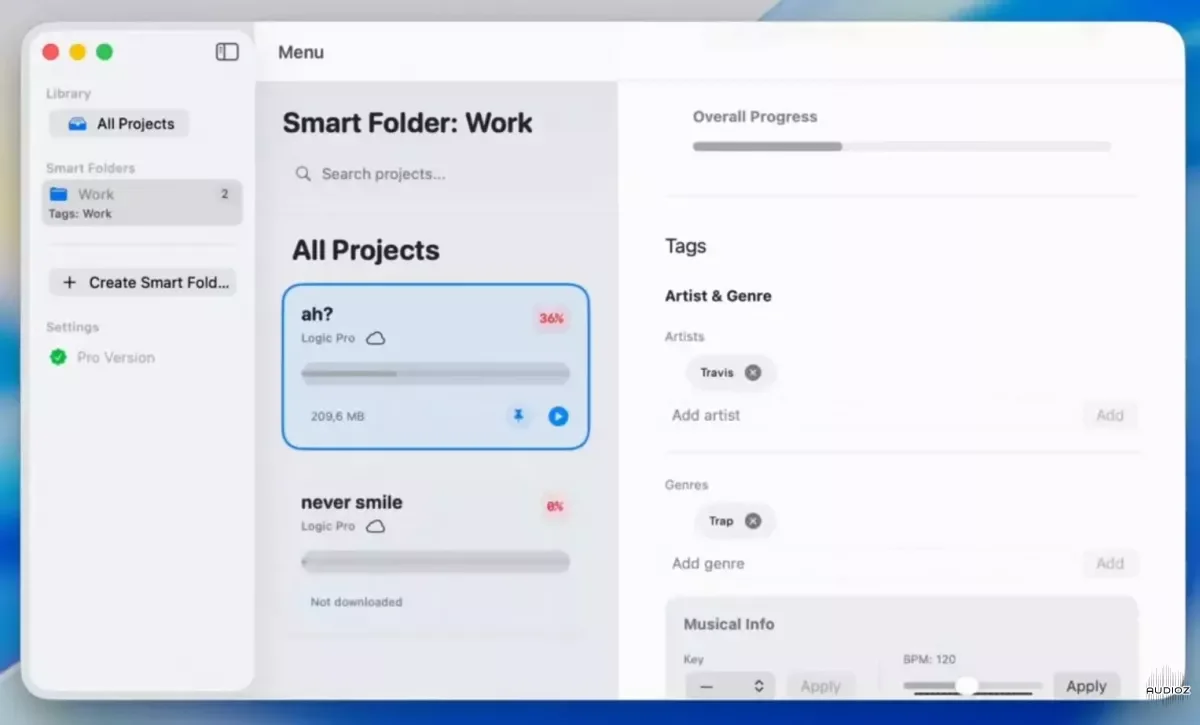Screen dimensions: 1200x725
Task: Click the Not downloaded status text
Action: (356, 602)
